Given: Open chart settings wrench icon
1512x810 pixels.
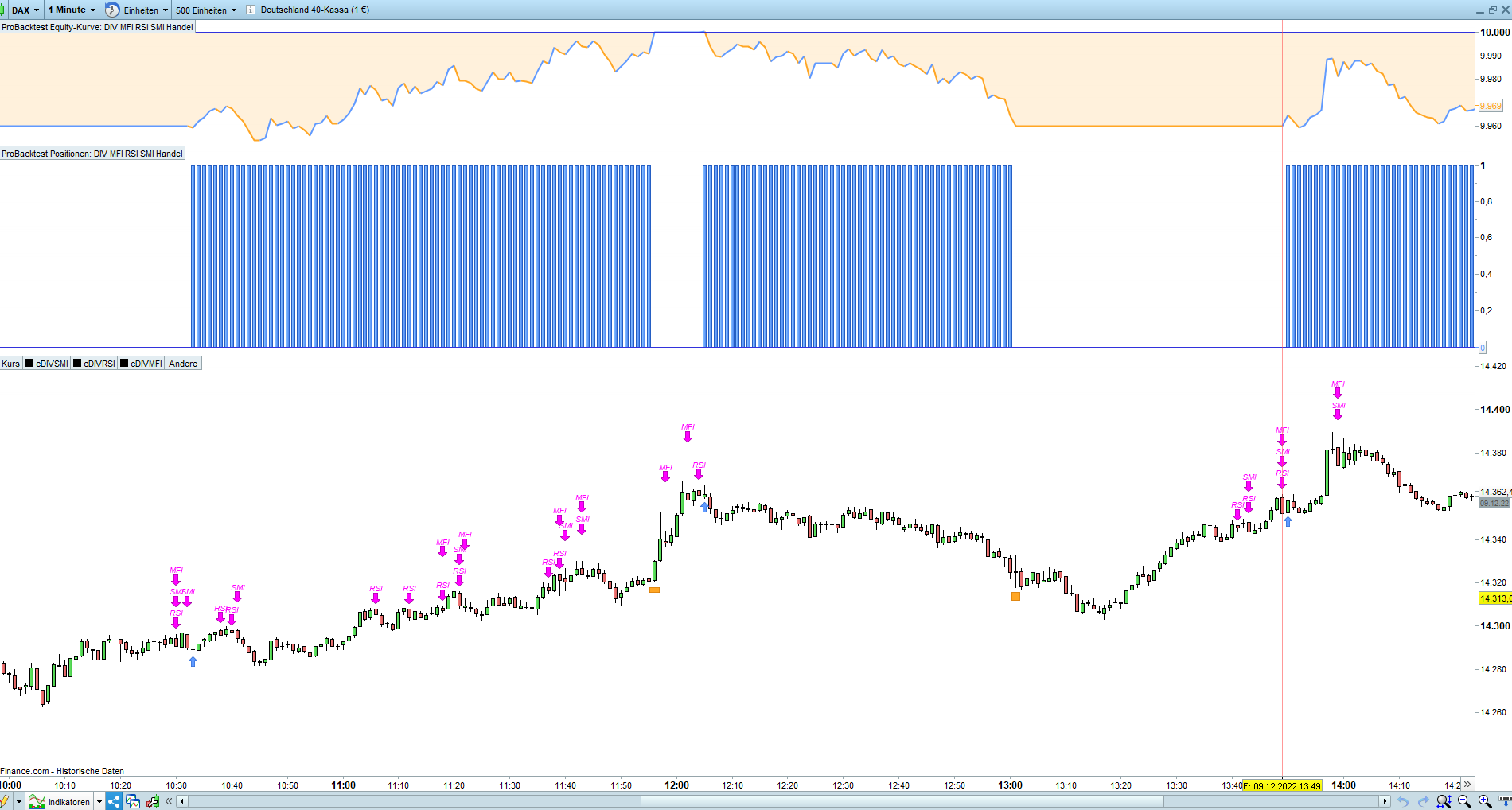Looking at the screenshot, I should point(152,801).
